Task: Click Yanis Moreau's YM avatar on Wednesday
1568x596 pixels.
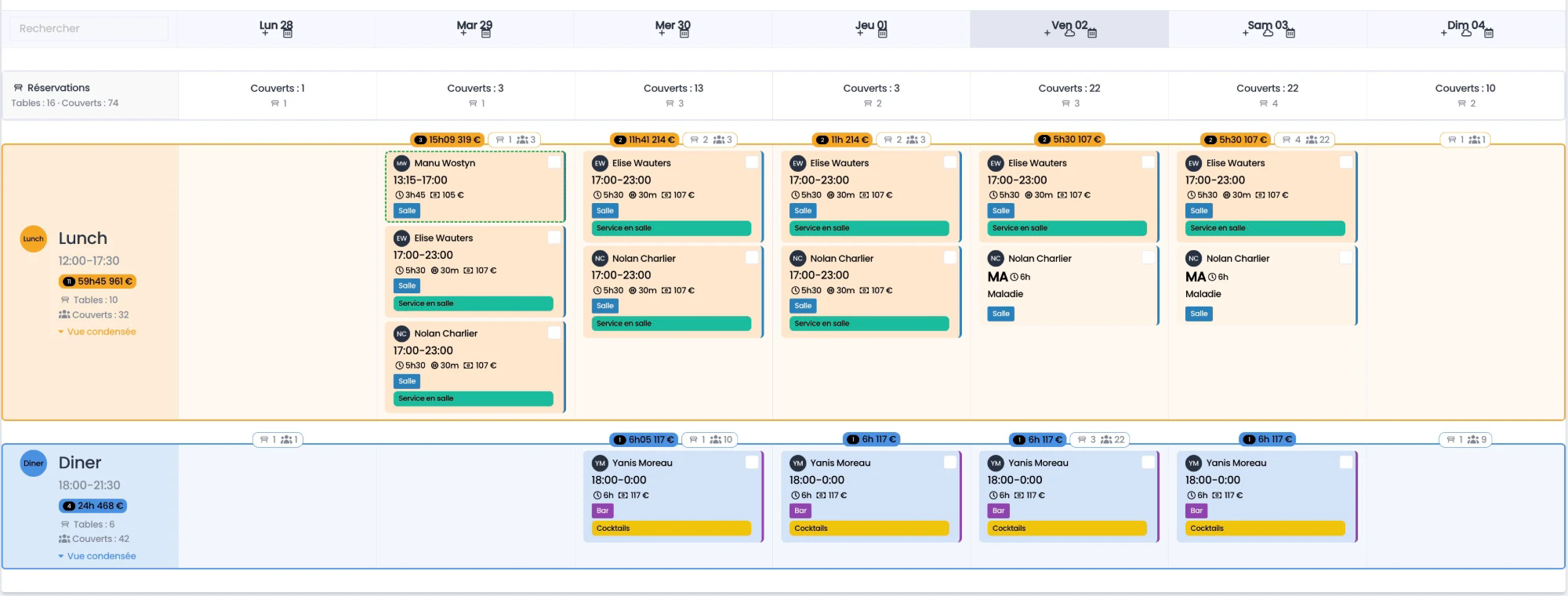Action: coord(600,463)
